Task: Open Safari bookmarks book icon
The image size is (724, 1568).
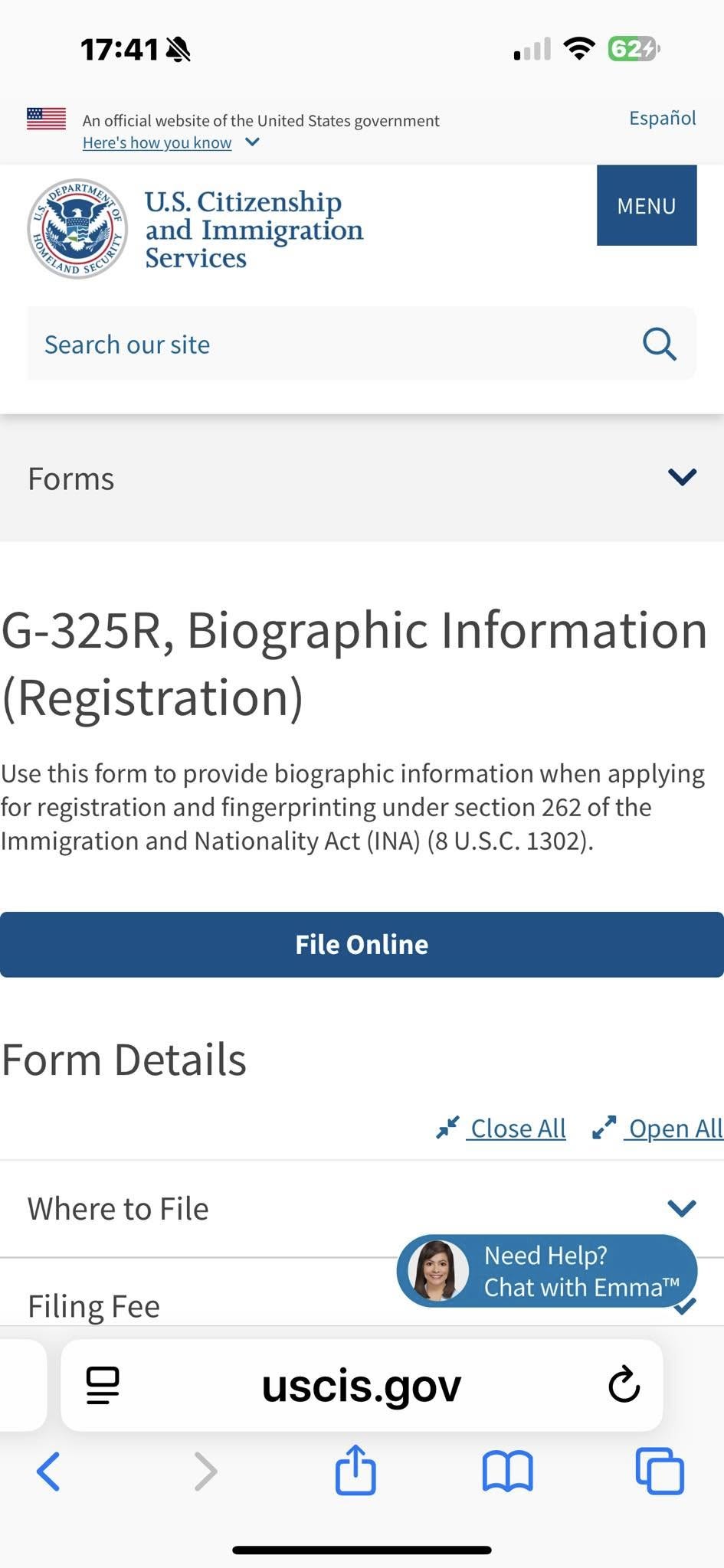Action: pyautogui.click(x=507, y=1471)
